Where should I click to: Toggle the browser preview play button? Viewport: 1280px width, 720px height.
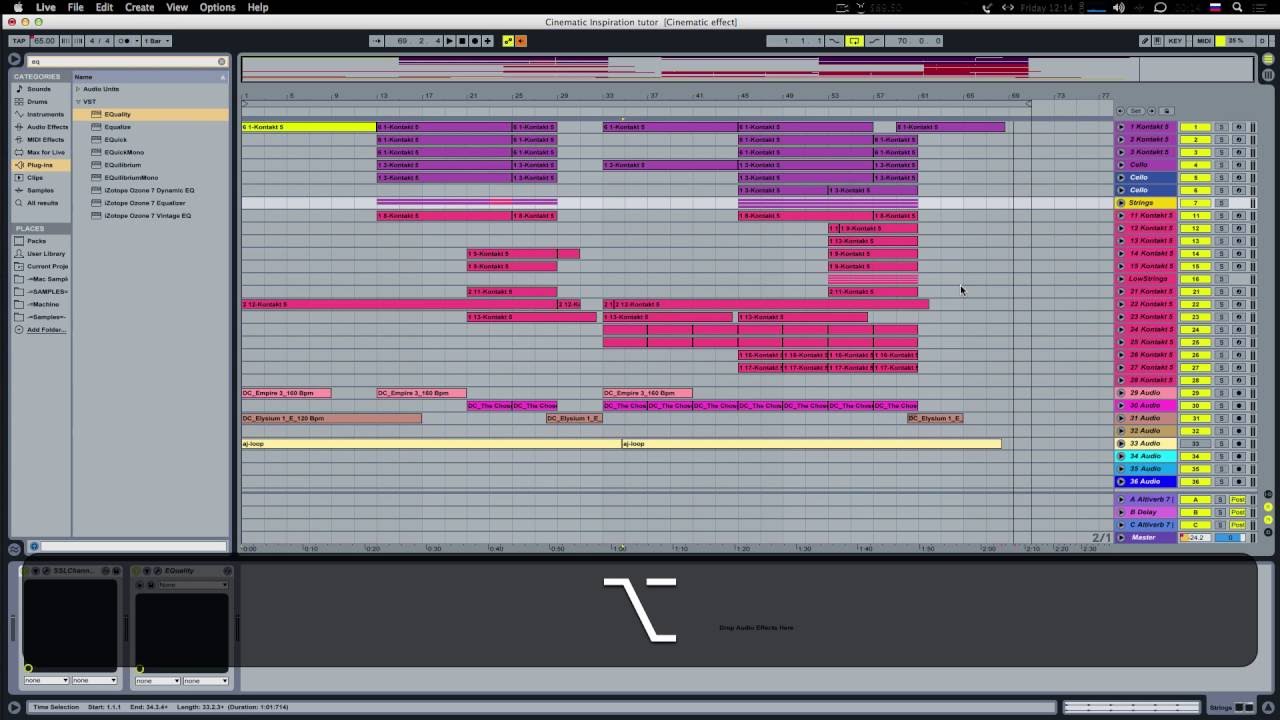point(14,60)
